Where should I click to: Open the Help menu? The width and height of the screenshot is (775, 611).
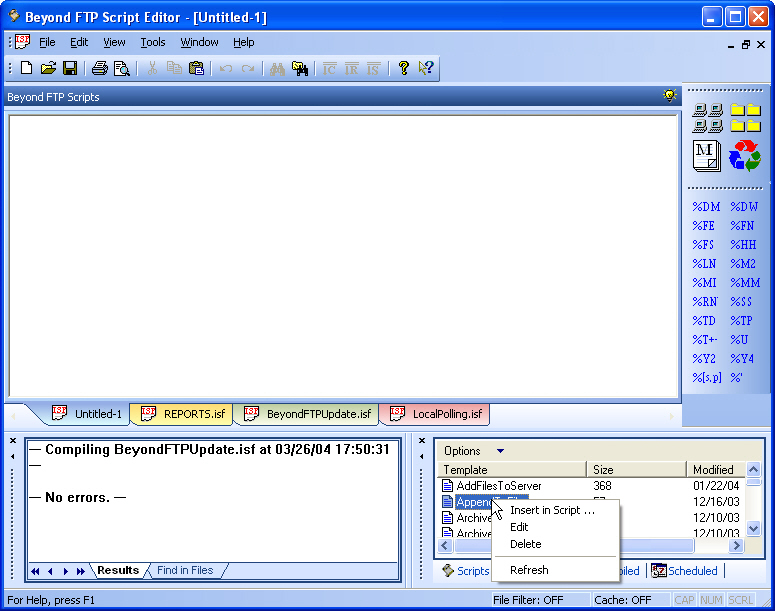coord(244,43)
